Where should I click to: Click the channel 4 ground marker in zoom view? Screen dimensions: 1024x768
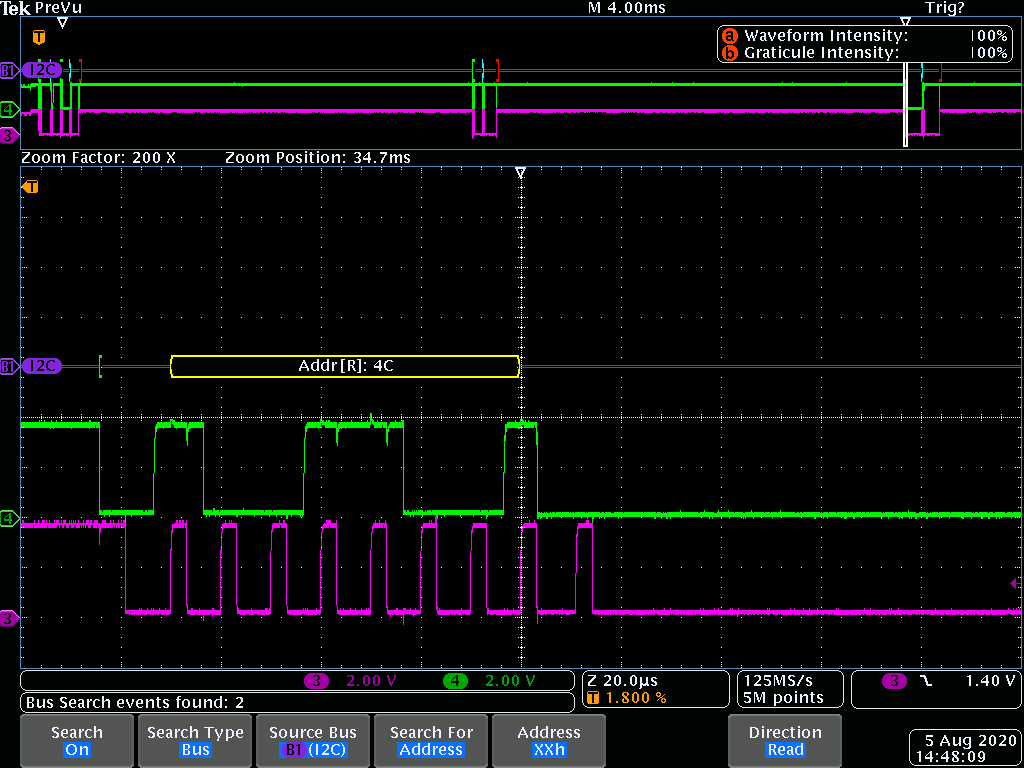coord(8,519)
